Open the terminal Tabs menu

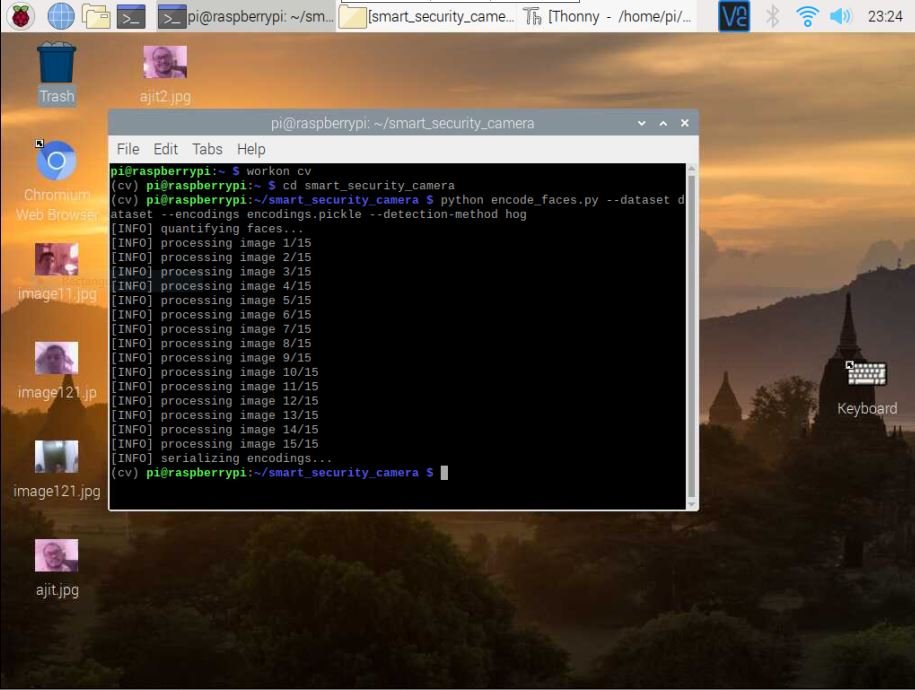click(x=207, y=149)
